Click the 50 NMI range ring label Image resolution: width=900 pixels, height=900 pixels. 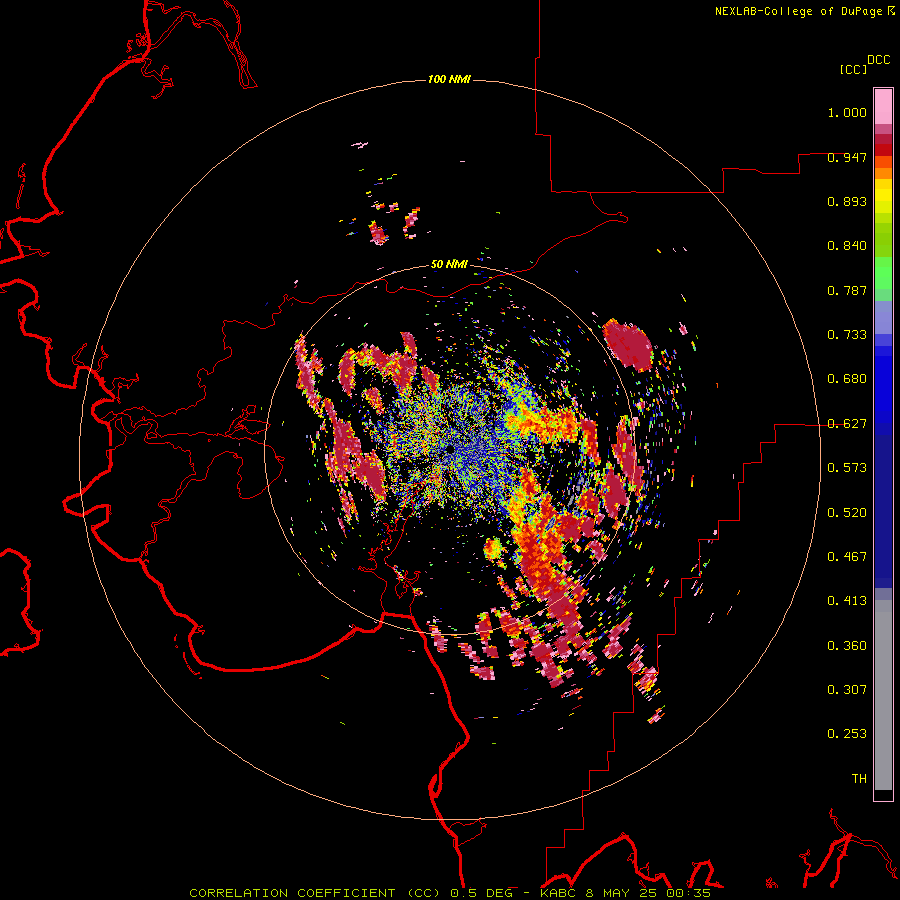(x=449, y=264)
